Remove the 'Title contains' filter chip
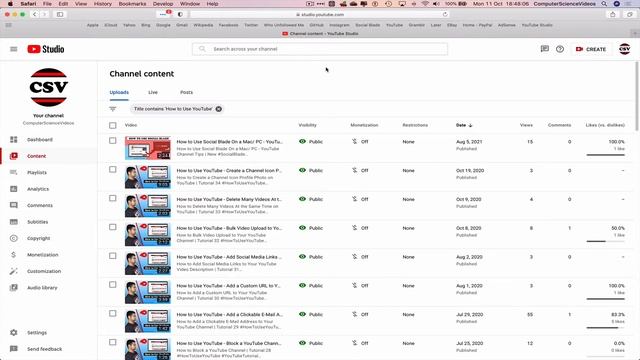Viewport: 640px width, 360px height. tap(219, 109)
